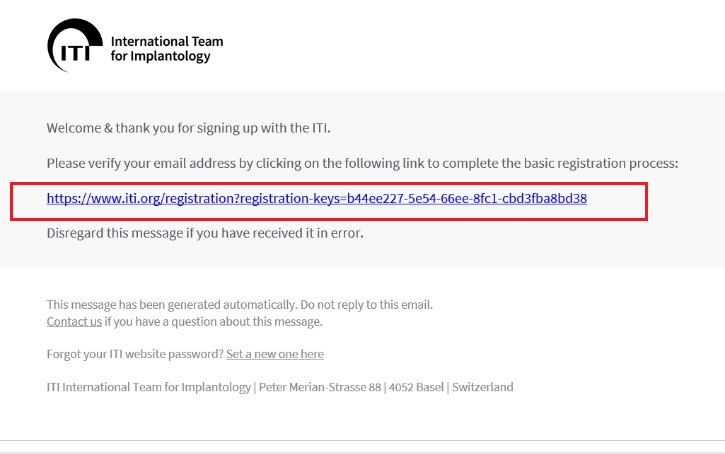This screenshot has width=725, height=454.
Task: Follow the Set a new one here link
Action: click(275, 354)
